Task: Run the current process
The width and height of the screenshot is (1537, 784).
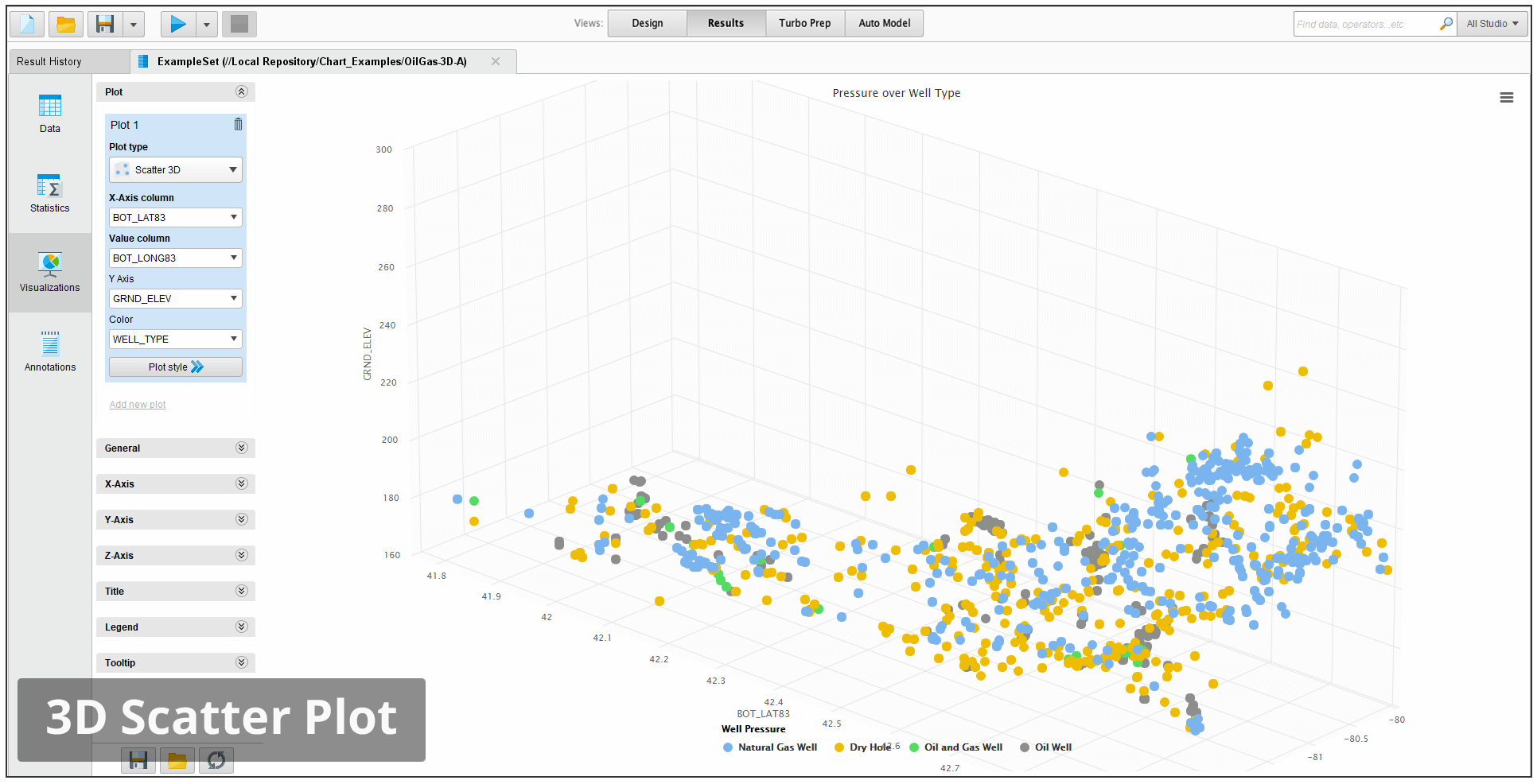Action: click(177, 24)
